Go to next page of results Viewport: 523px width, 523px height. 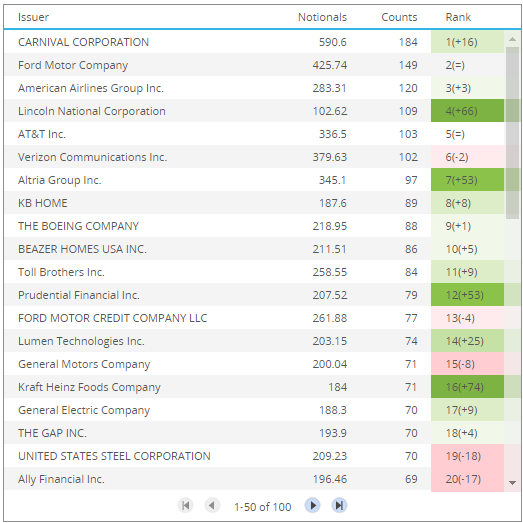(x=313, y=505)
